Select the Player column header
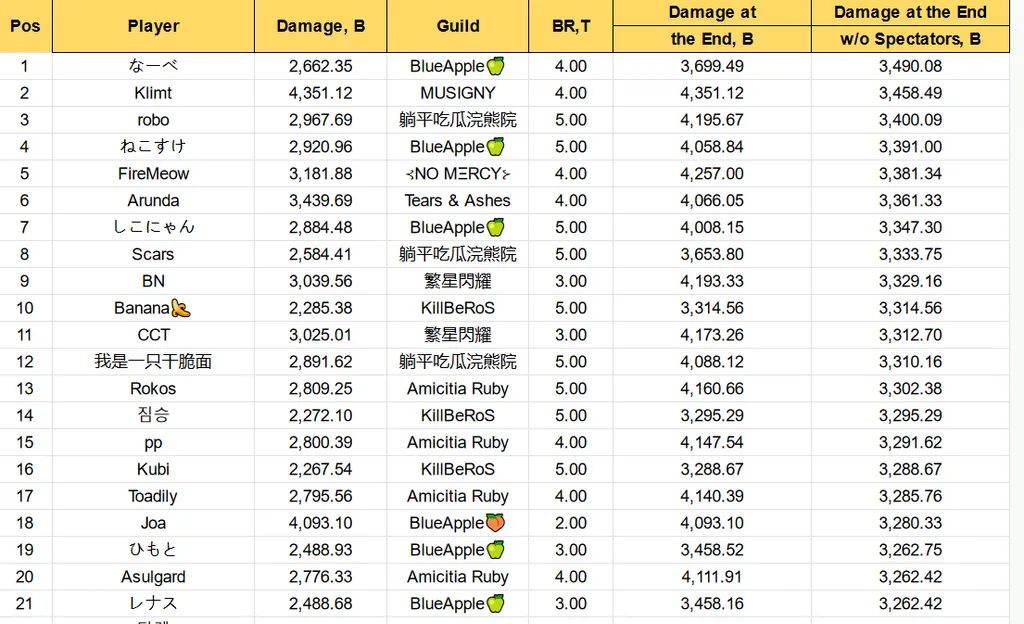Viewport: 1024px width, 624px height. point(153,26)
